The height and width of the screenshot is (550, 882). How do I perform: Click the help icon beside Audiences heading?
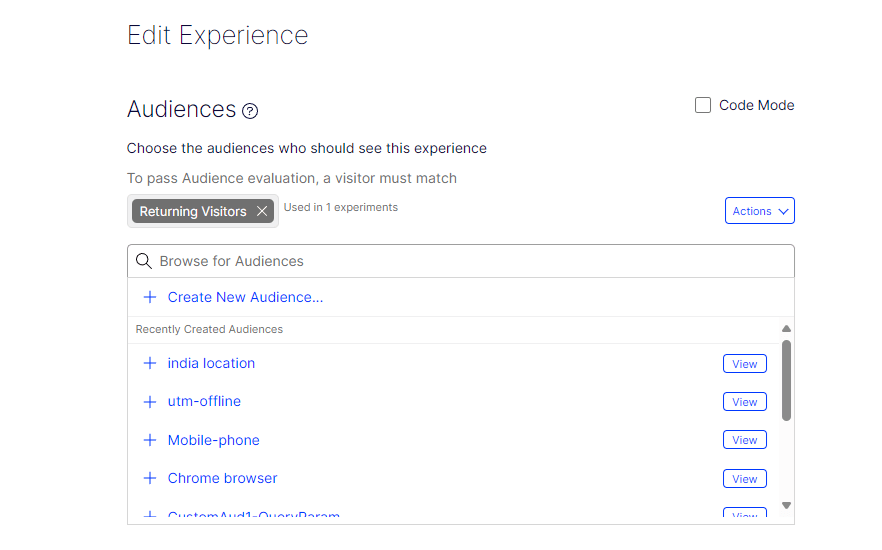pyautogui.click(x=250, y=111)
